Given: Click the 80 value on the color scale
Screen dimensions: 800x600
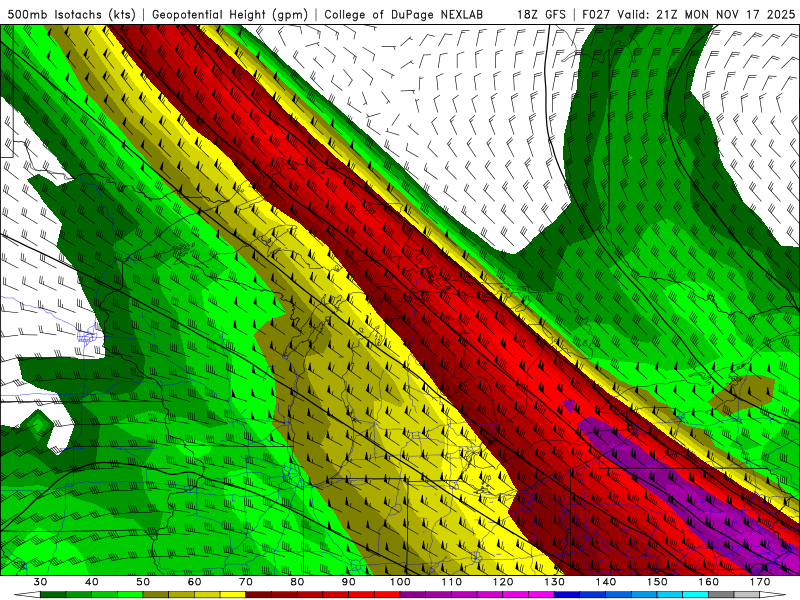Looking at the screenshot, I should (297, 582).
